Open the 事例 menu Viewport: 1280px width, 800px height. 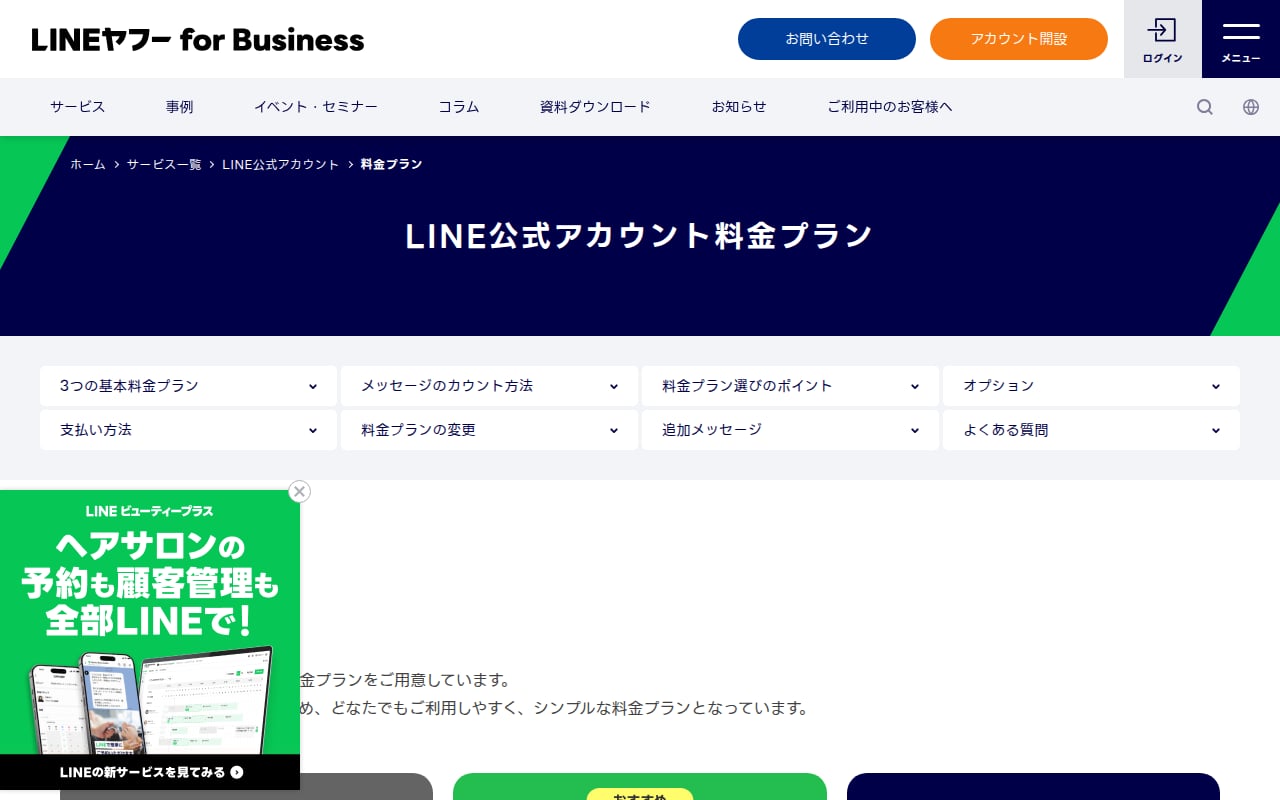(180, 107)
